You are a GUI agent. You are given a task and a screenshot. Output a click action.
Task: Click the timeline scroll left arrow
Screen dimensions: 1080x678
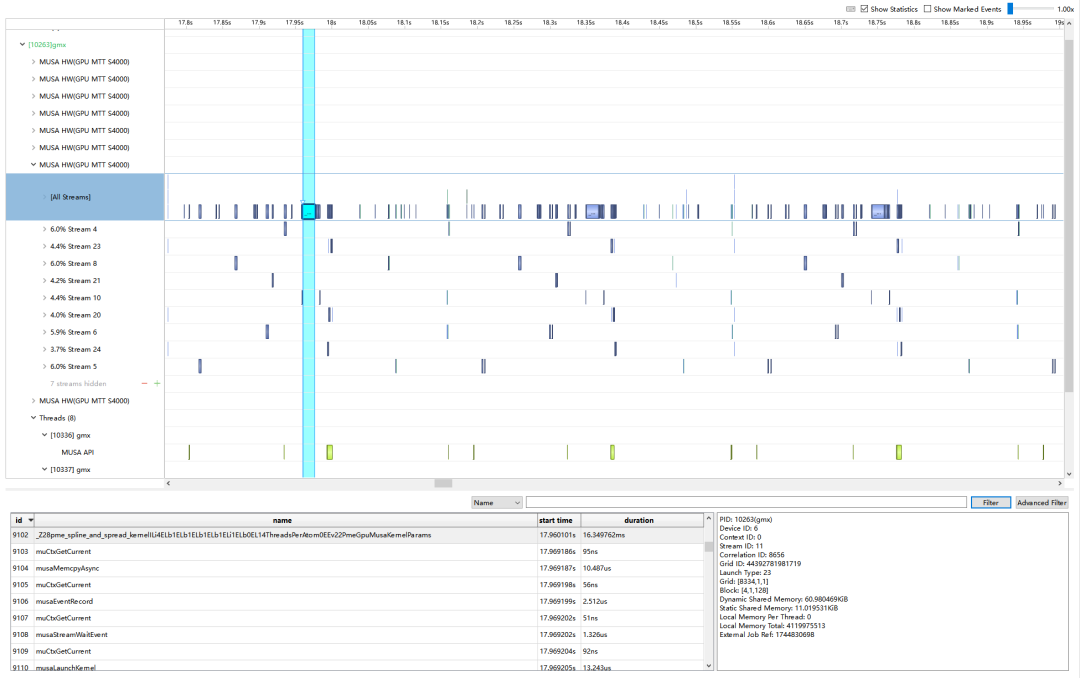tap(169, 483)
